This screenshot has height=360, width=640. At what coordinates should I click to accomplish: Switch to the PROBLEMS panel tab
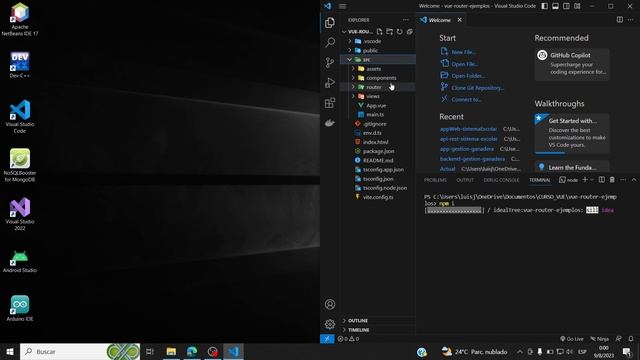pyautogui.click(x=435, y=180)
